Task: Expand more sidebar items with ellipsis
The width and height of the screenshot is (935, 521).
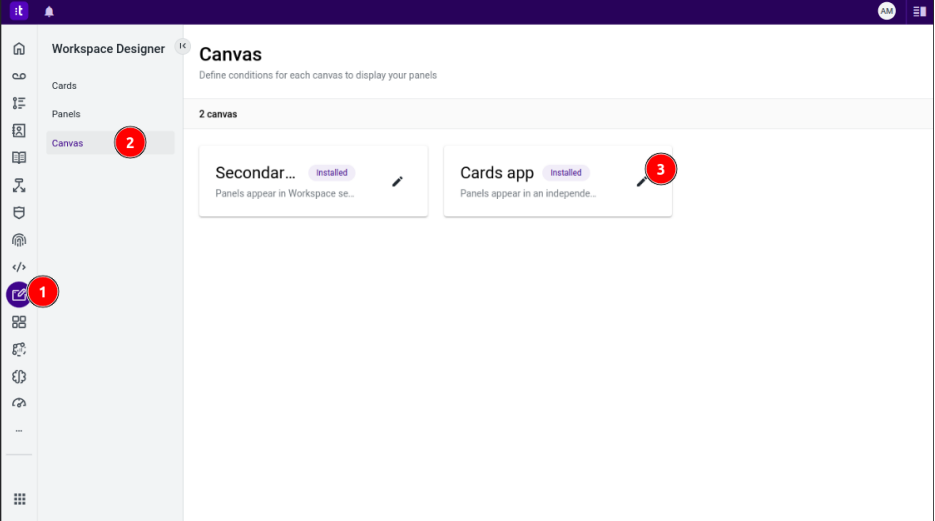Action: [19, 430]
